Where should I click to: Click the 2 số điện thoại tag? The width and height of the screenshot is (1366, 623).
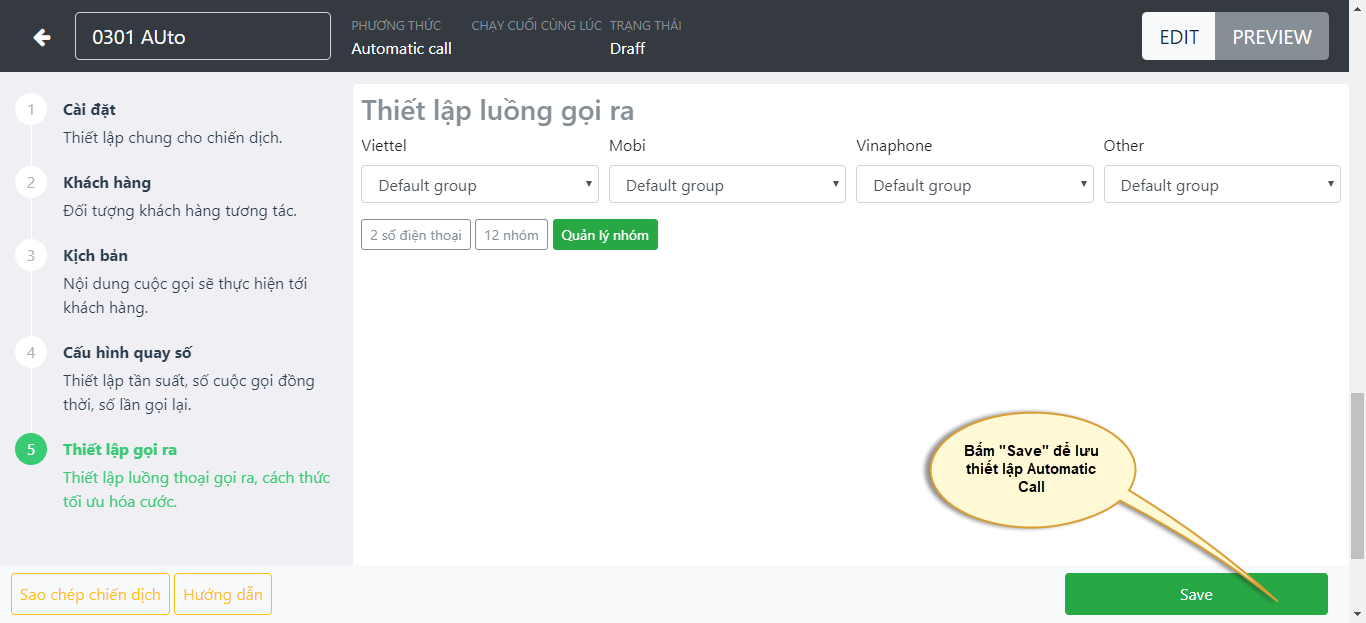pos(415,235)
